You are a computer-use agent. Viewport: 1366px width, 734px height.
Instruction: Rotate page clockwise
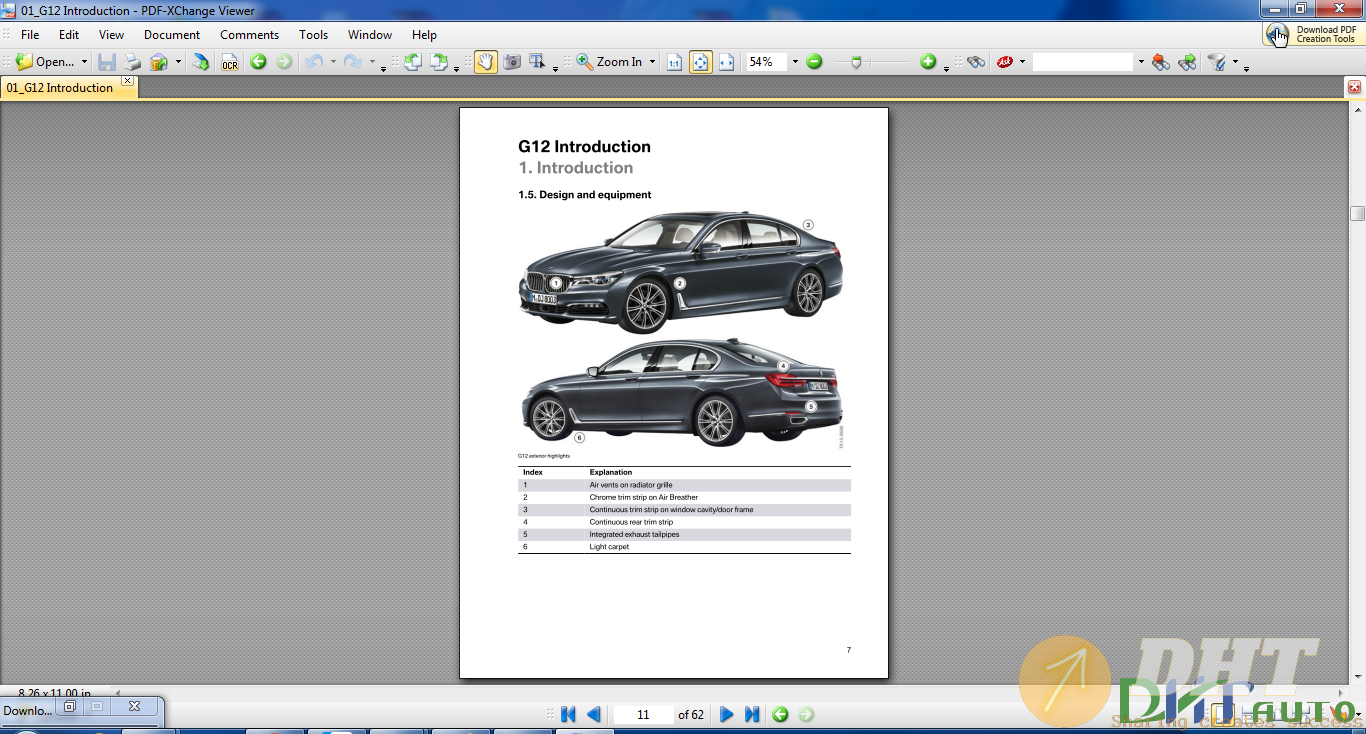point(439,62)
